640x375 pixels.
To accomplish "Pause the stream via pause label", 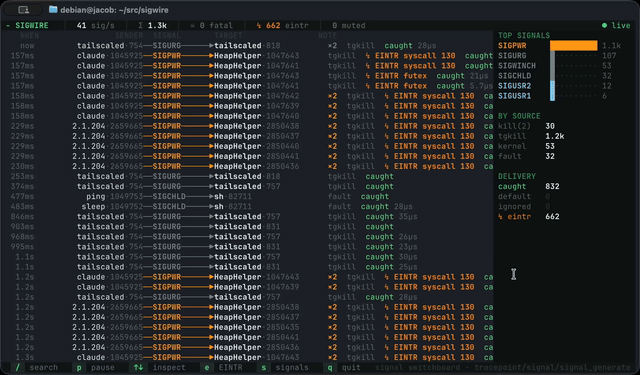I will click(x=102, y=367).
